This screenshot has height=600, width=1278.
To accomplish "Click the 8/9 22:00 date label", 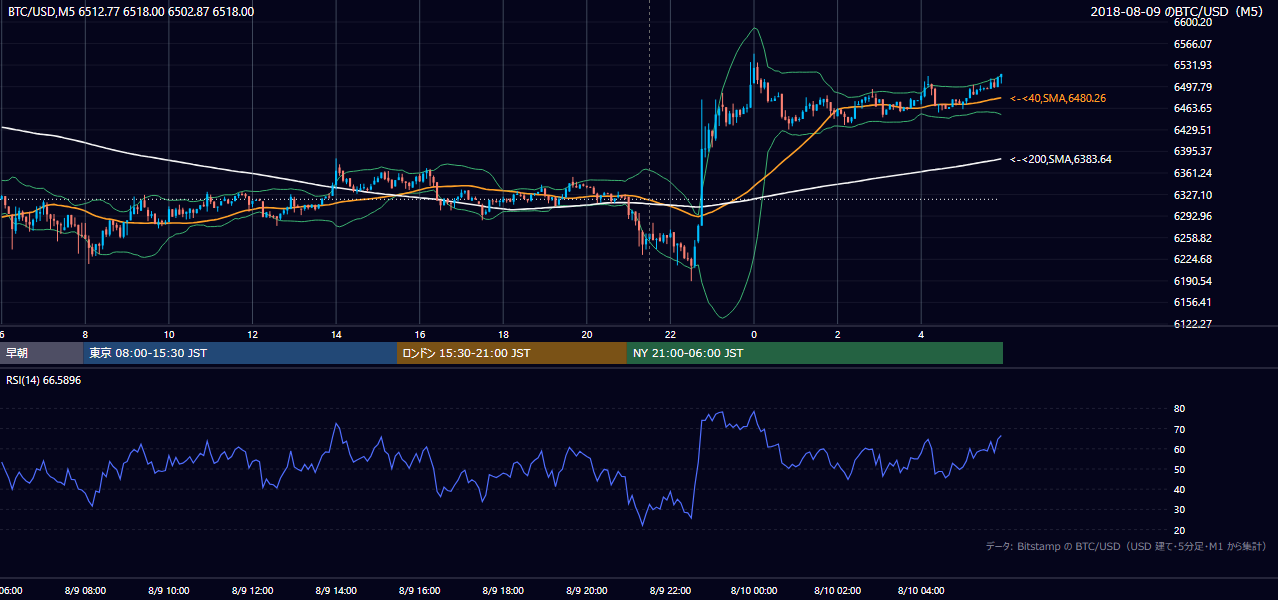I will click(x=670, y=591).
